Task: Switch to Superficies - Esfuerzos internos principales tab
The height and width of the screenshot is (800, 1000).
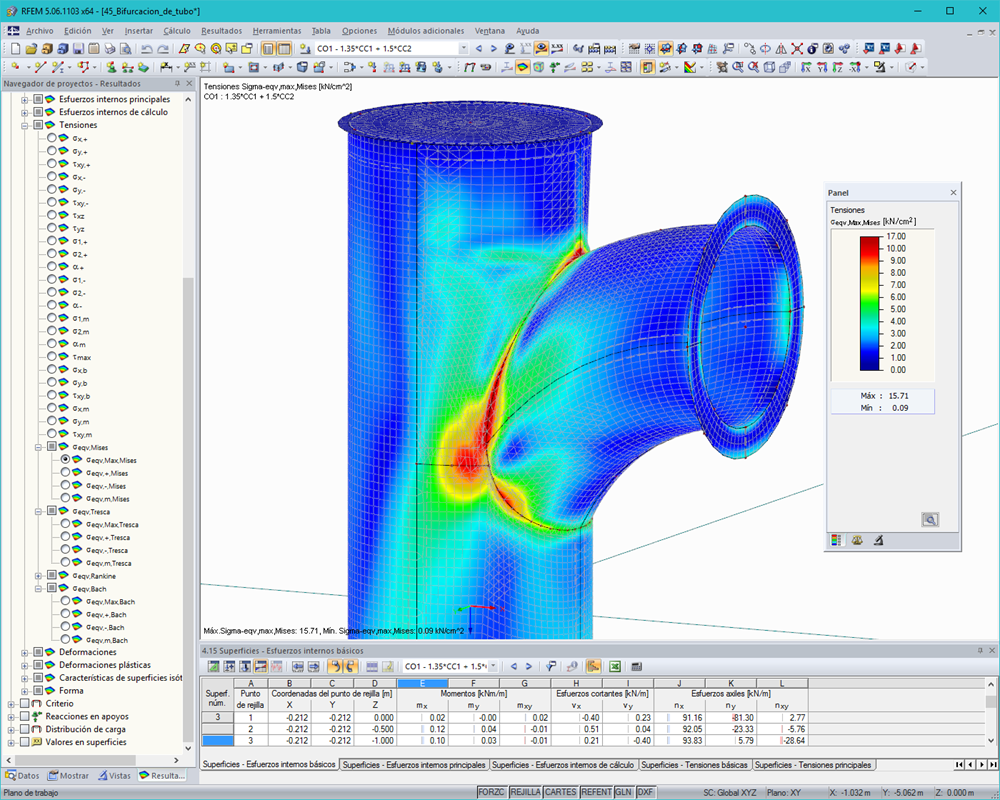Action: [x=414, y=764]
